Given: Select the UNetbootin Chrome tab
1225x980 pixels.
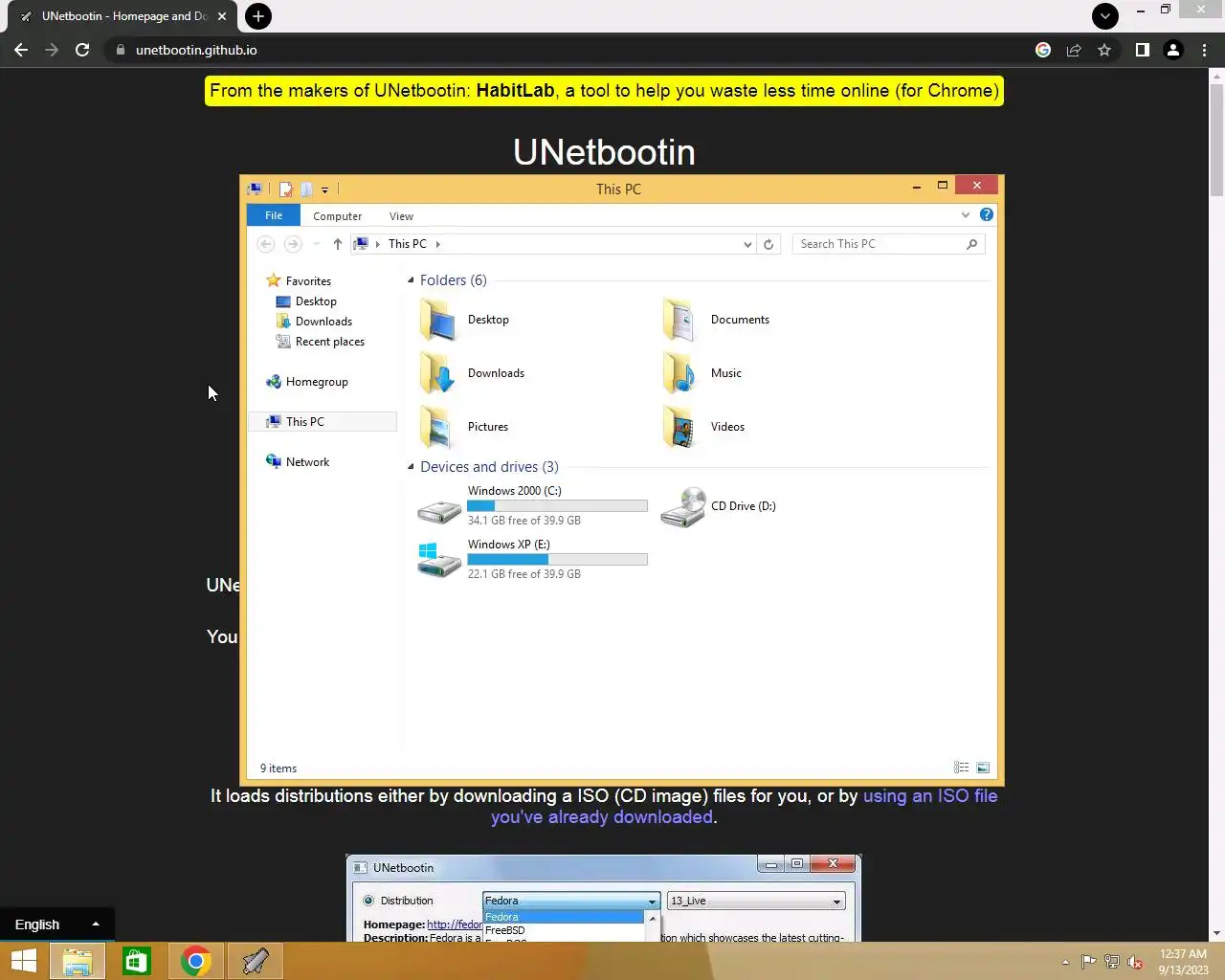Looking at the screenshot, I should tap(122, 16).
